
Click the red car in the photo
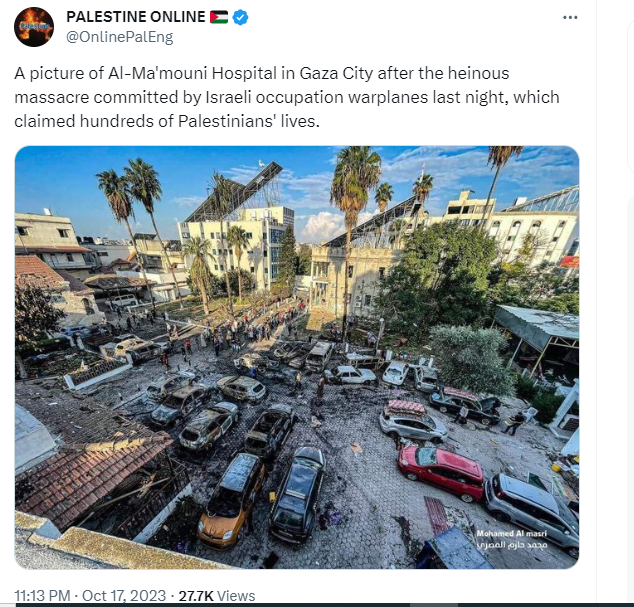click(441, 472)
